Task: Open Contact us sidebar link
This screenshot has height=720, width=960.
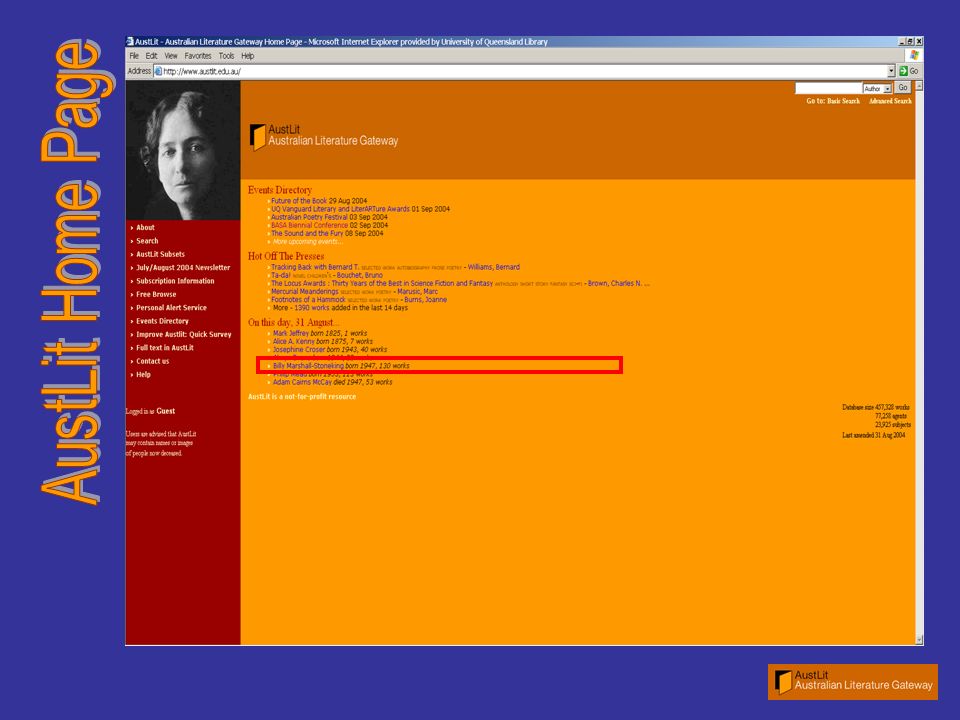Action: click(152, 361)
